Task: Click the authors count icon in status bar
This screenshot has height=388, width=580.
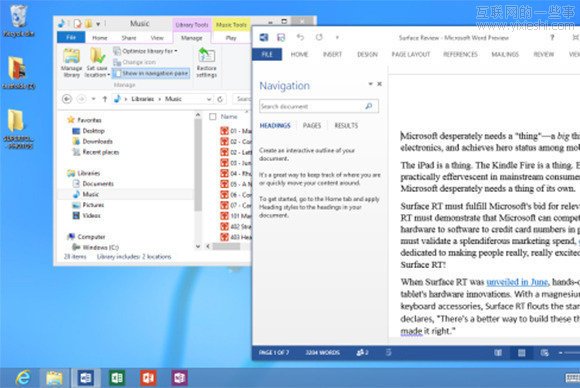Action: pos(362,352)
